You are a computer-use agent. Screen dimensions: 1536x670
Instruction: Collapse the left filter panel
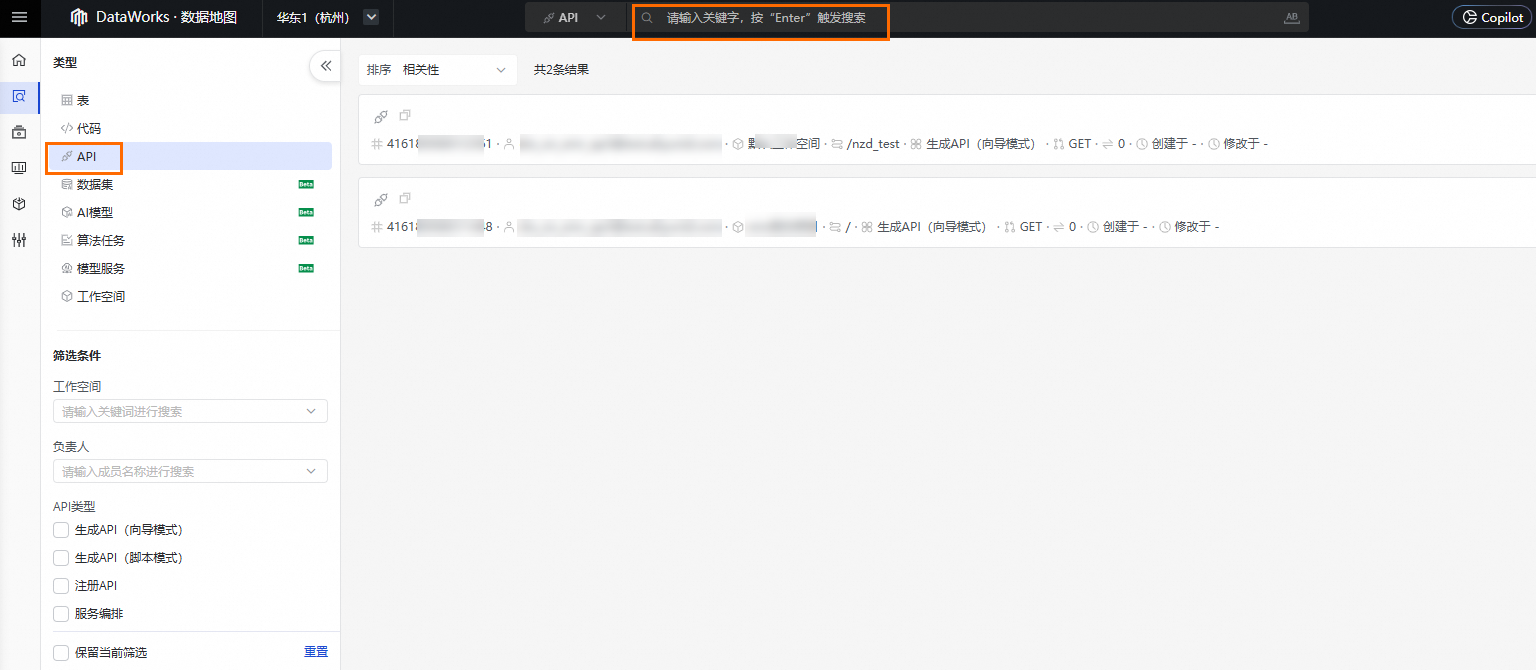point(325,66)
